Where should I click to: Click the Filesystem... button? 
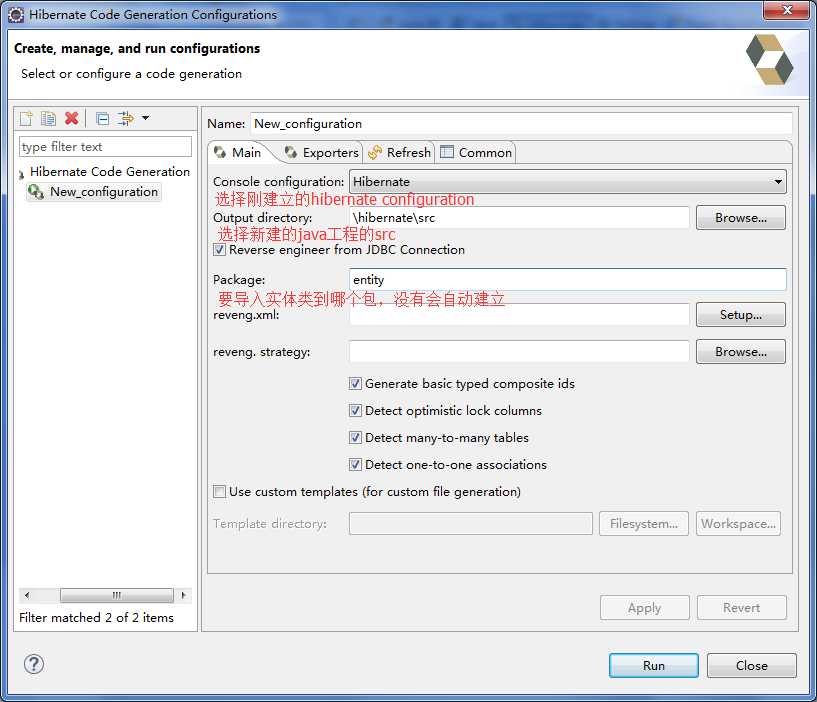coord(644,524)
